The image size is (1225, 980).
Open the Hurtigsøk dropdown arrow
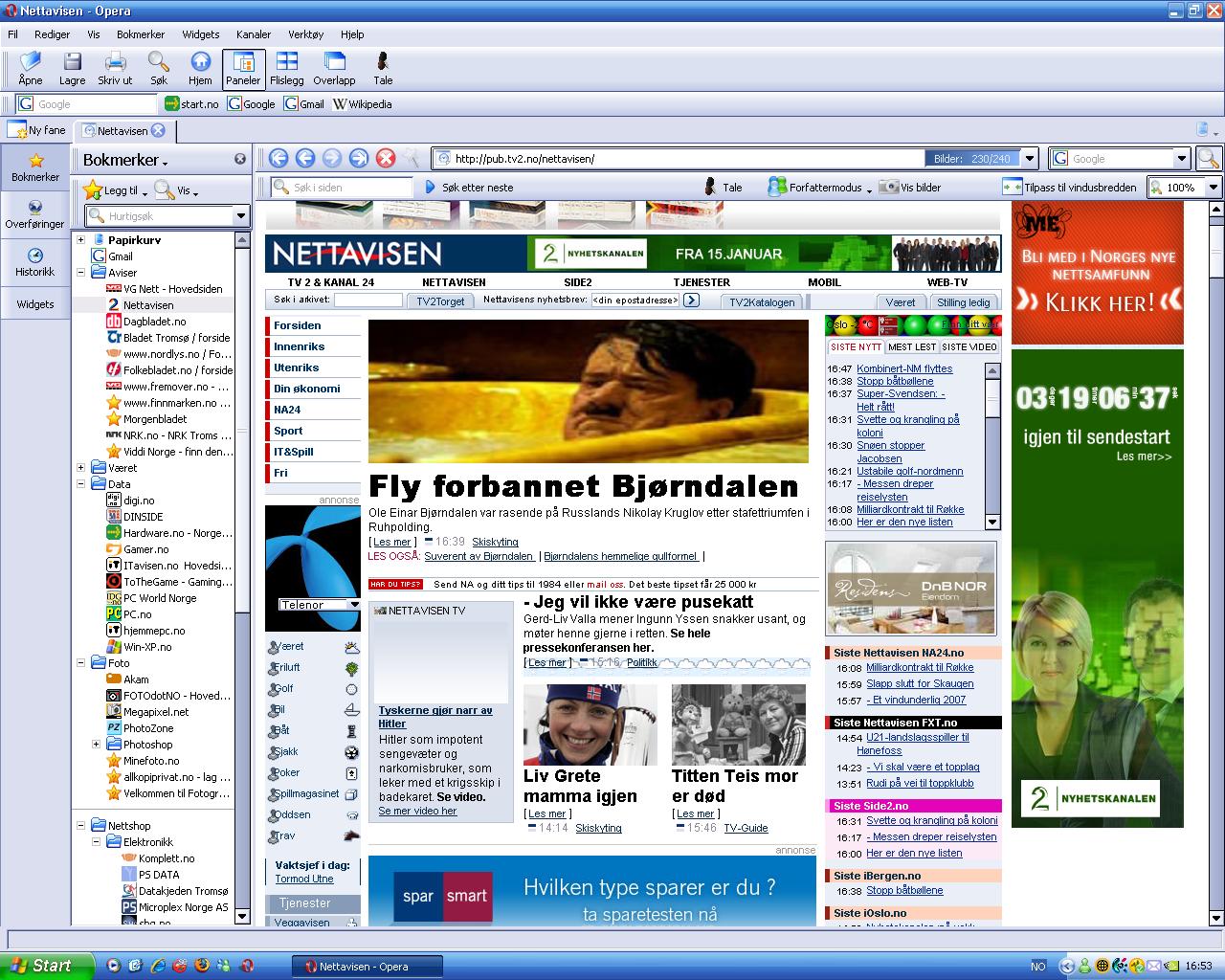241,216
